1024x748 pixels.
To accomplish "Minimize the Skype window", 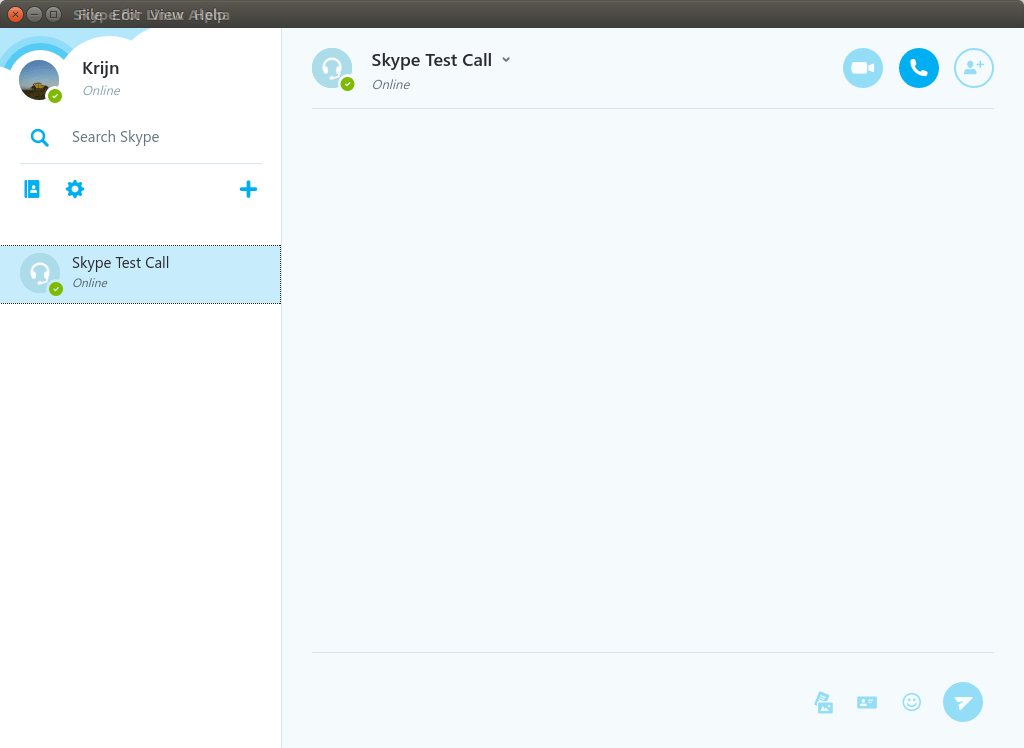I will click(x=35, y=14).
